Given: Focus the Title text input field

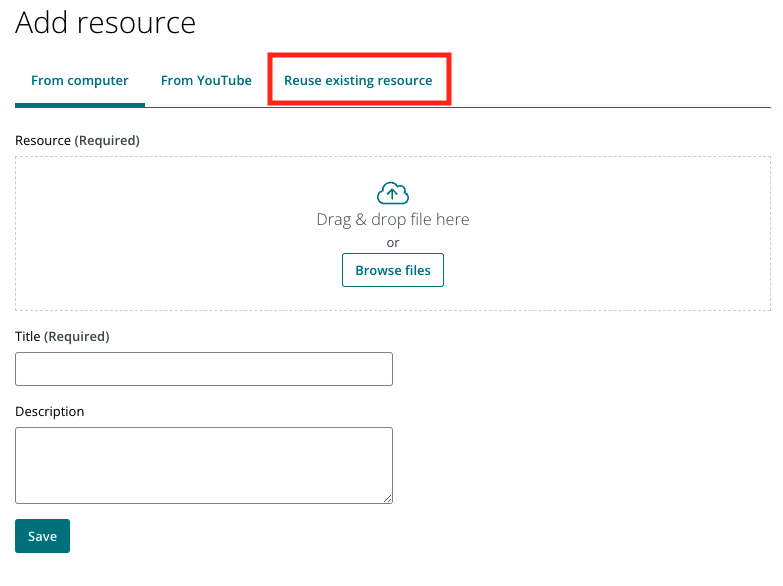Looking at the screenshot, I should point(204,369).
